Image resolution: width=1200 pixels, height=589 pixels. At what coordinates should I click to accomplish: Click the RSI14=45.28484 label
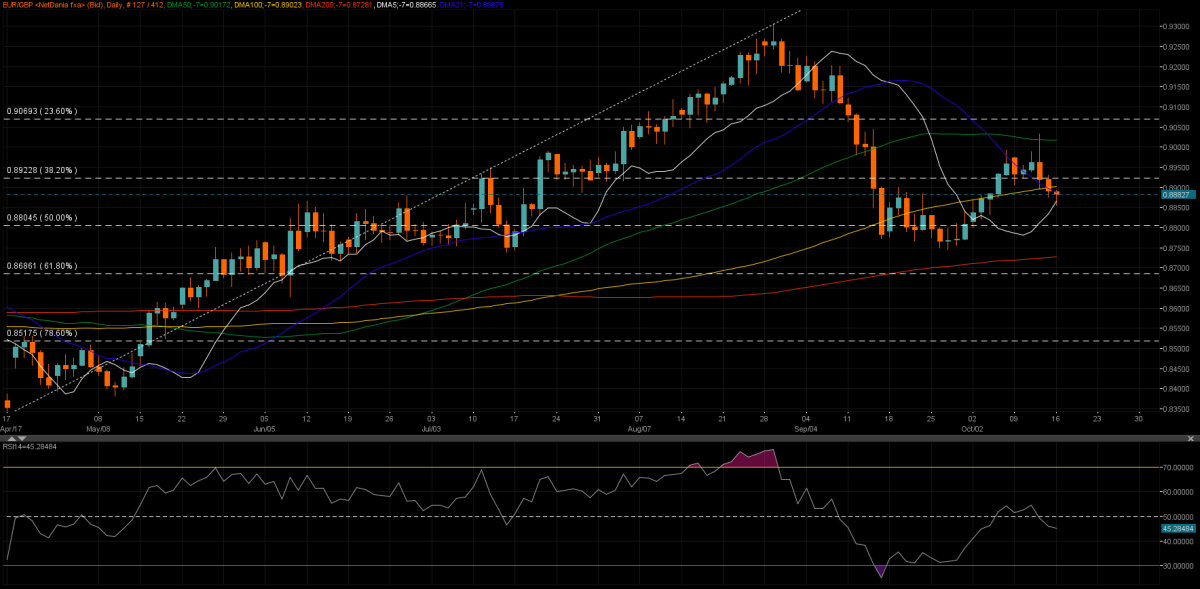31,446
